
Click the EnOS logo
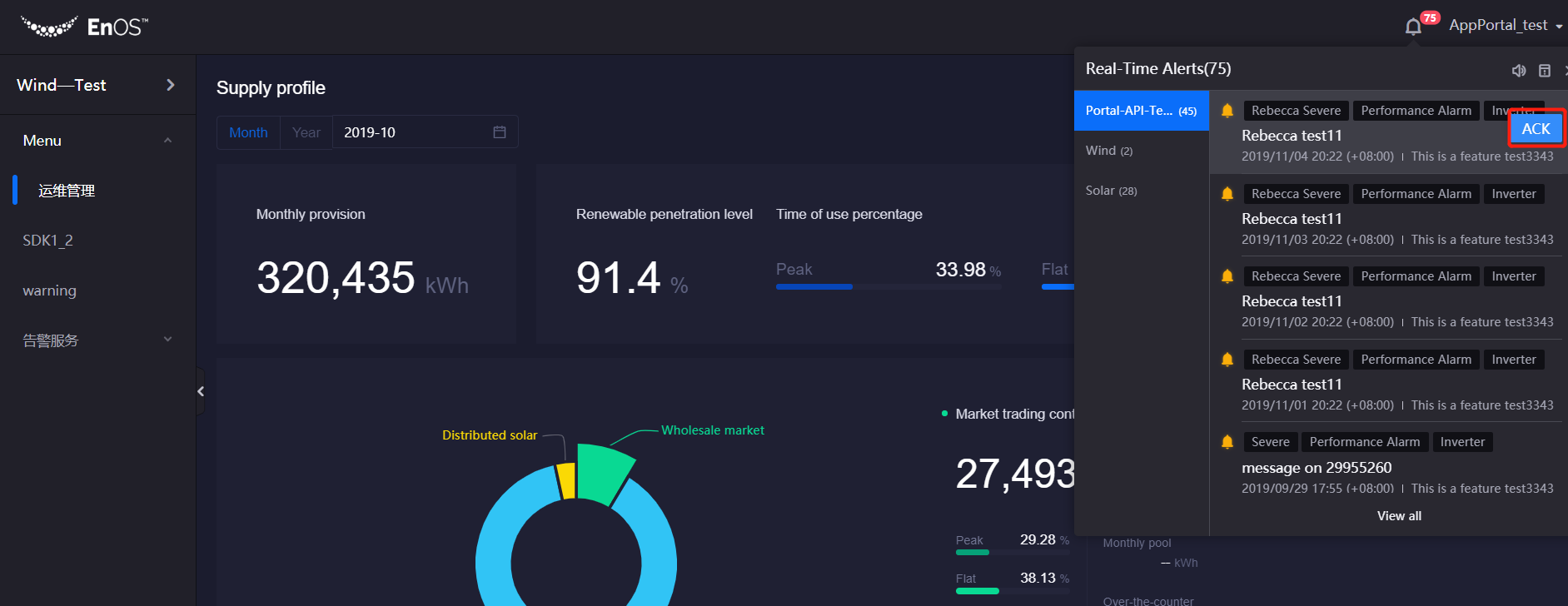pyautogui.click(x=84, y=27)
